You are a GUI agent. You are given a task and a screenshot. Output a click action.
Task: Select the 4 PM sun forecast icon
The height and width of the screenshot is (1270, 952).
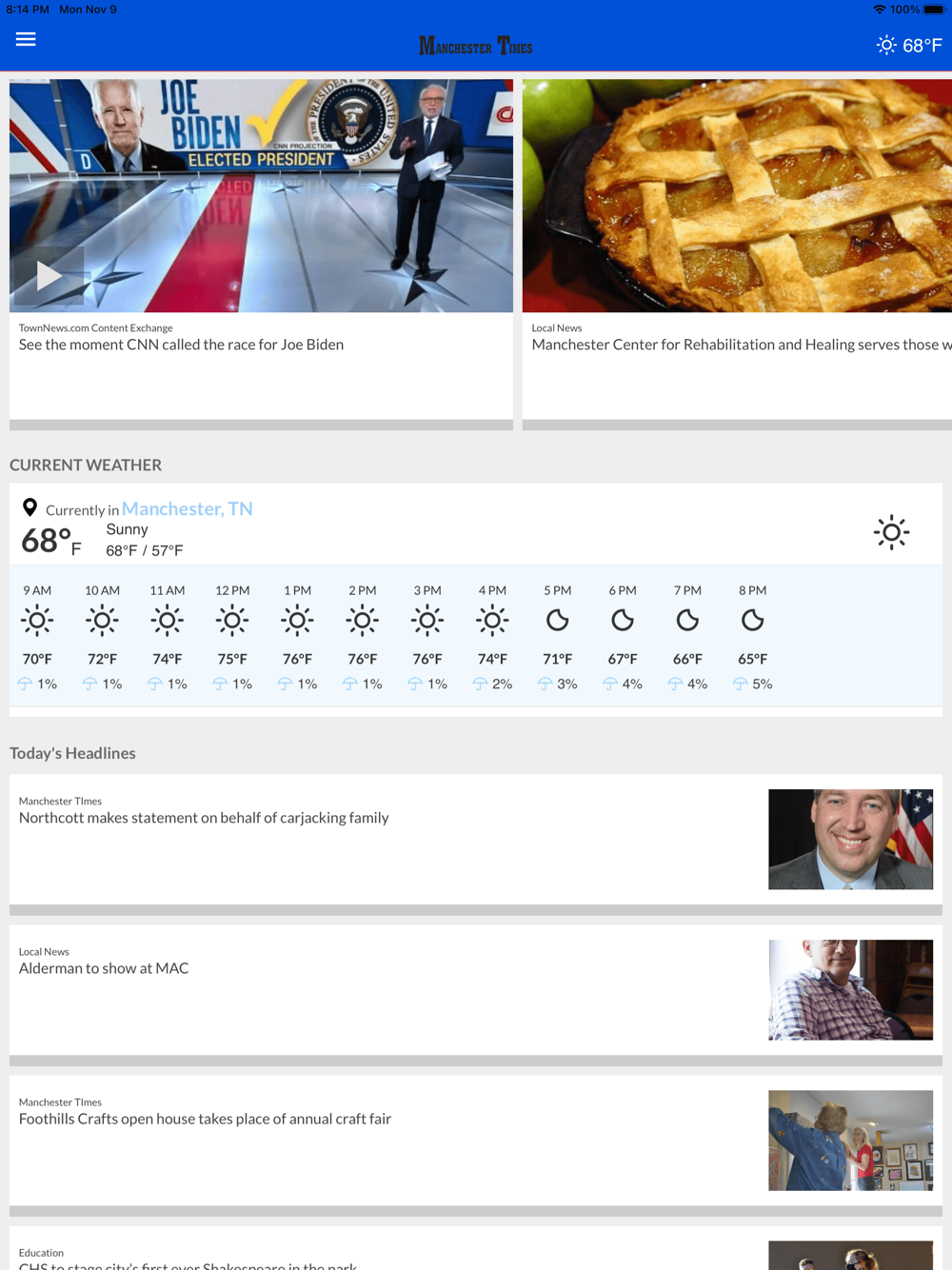tap(492, 621)
